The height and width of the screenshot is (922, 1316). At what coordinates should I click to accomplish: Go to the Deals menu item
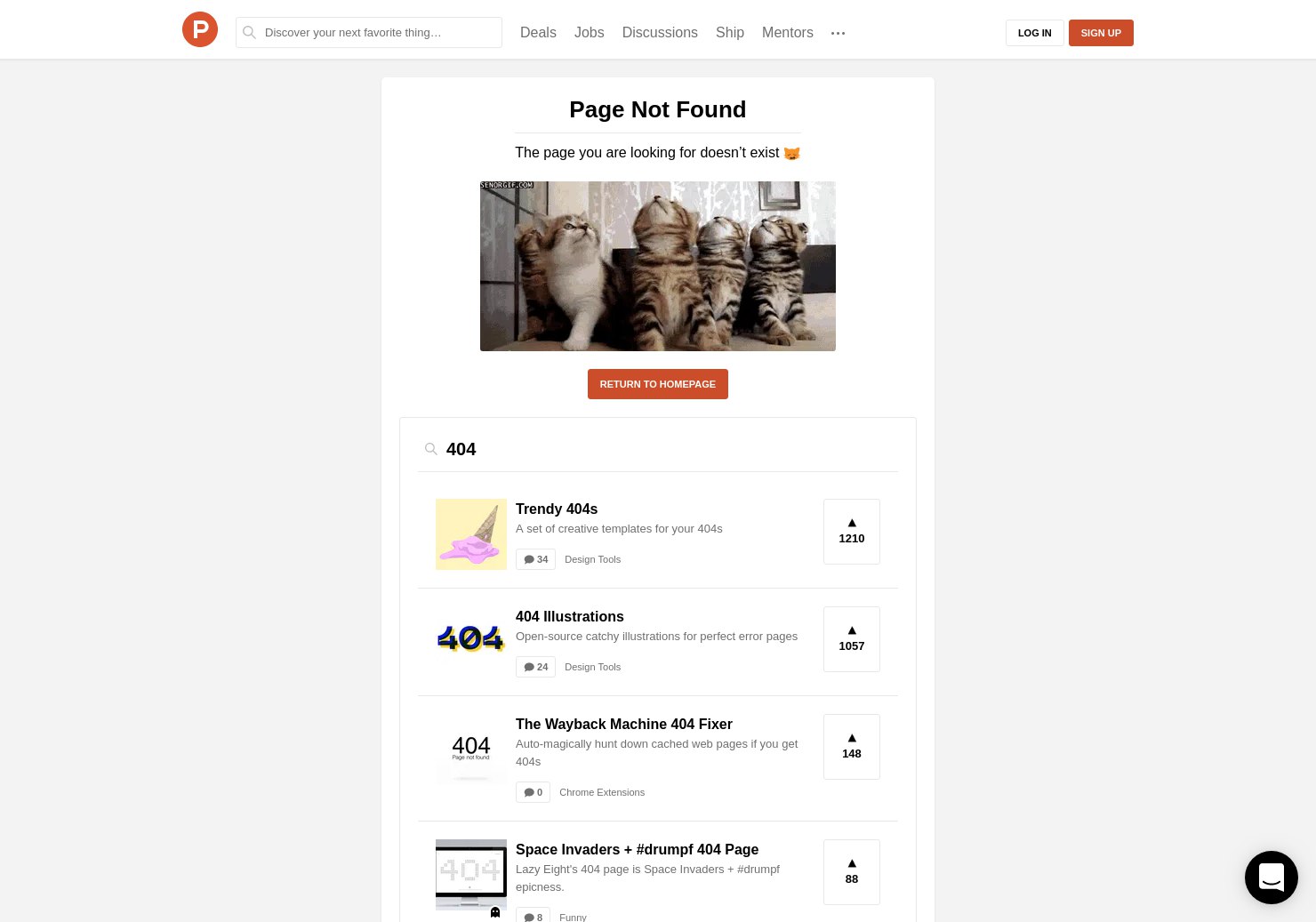538,32
